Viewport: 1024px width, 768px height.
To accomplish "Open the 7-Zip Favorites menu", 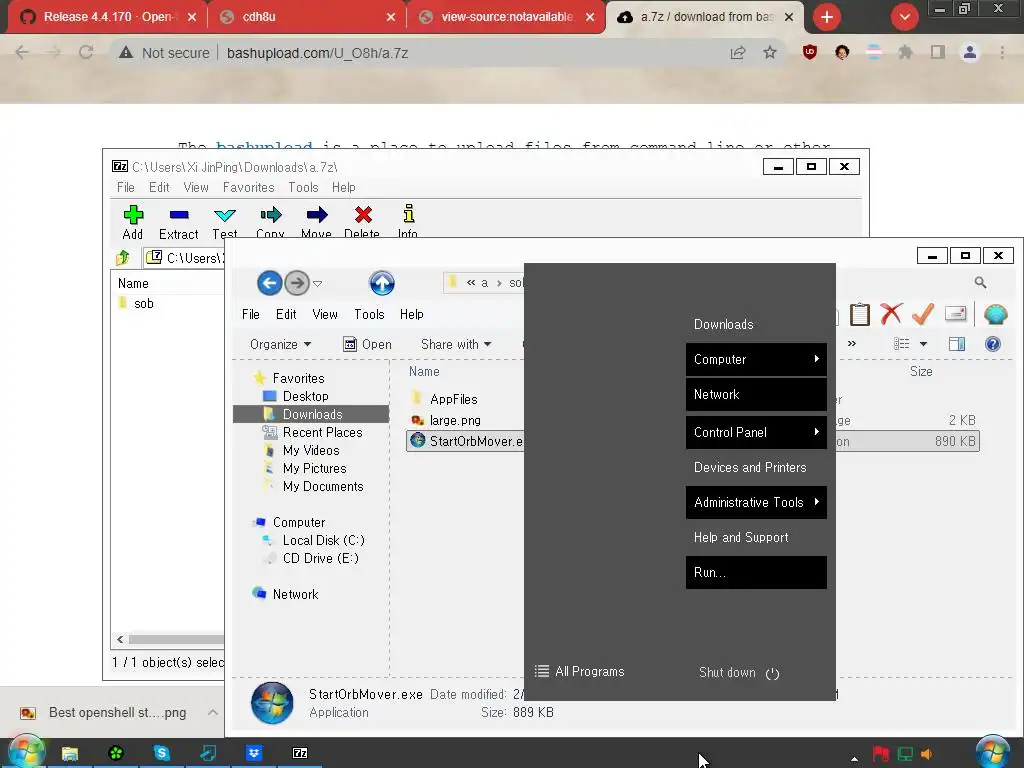I will [x=249, y=187].
